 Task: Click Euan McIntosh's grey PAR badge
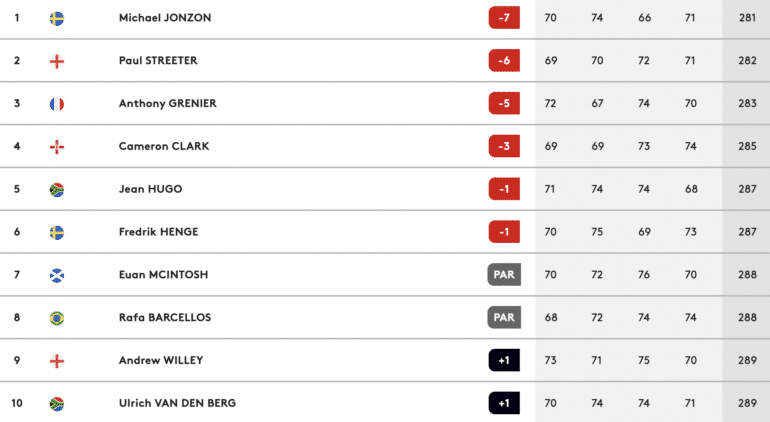[505, 275]
